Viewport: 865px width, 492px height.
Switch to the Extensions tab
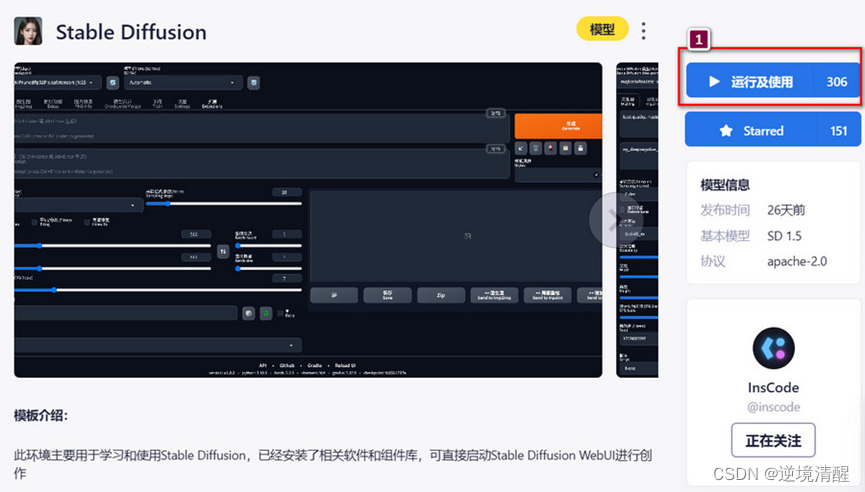point(212,103)
